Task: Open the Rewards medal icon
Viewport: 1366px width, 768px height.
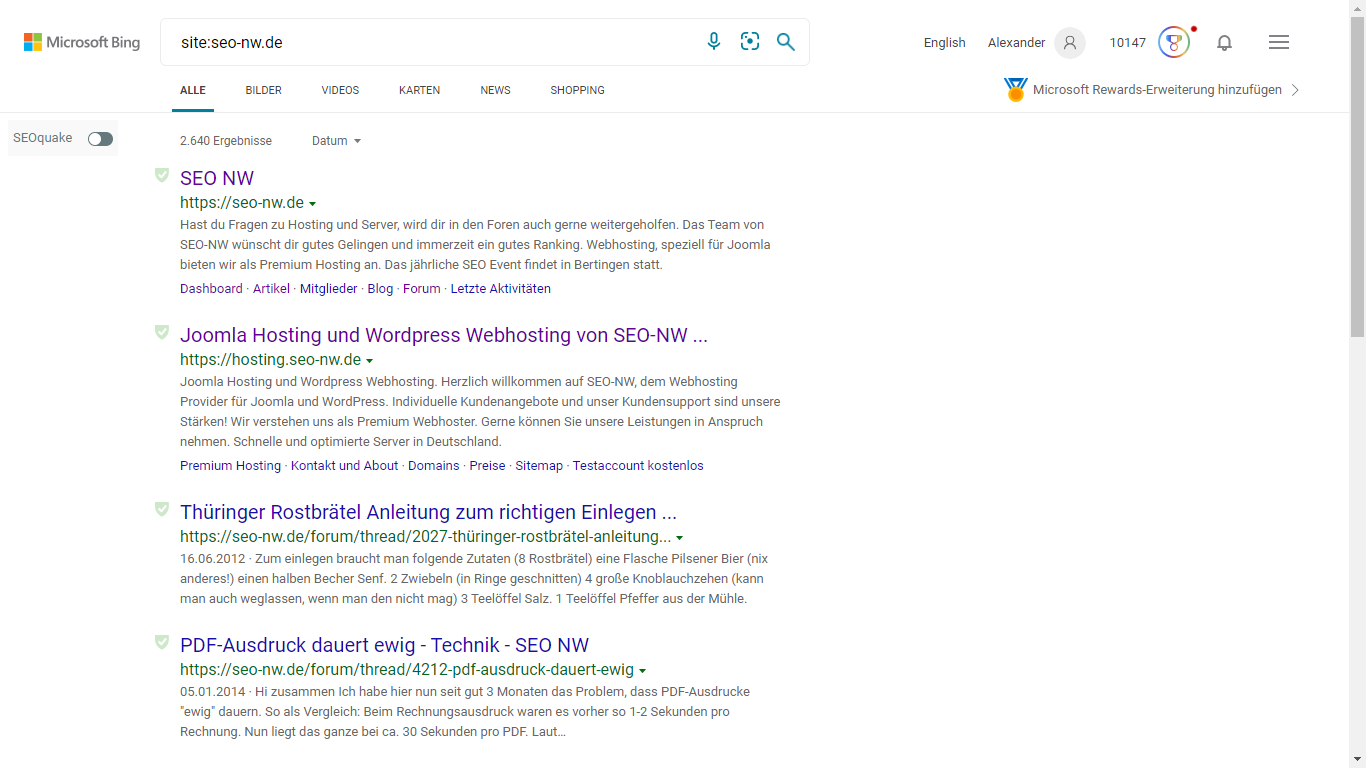Action: 1174,42
